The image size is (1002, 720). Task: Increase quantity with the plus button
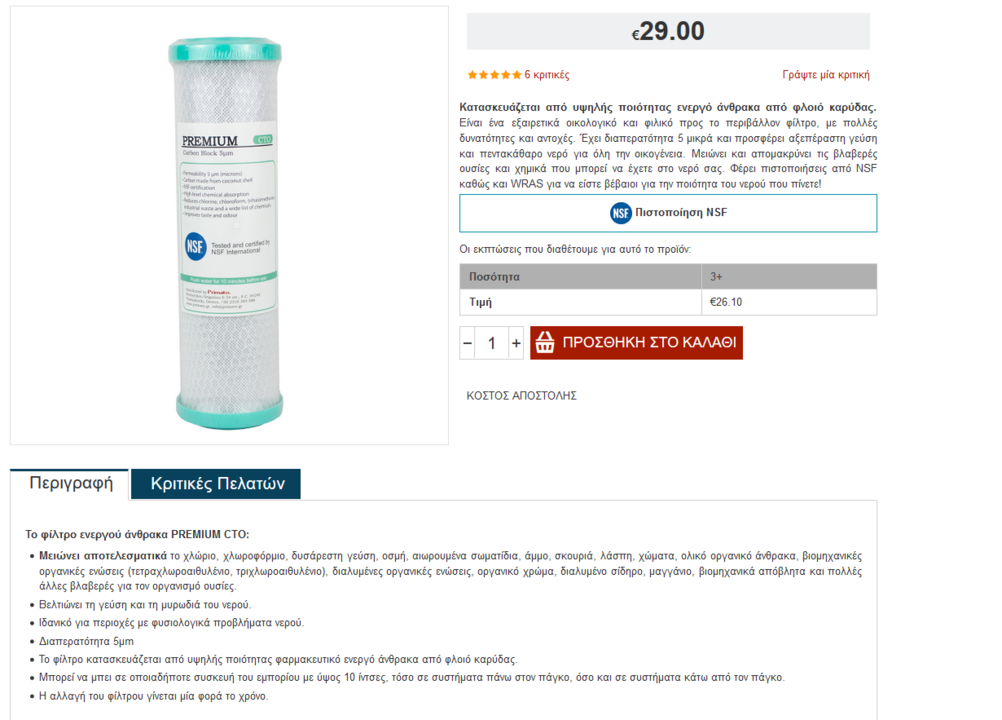coord(516,343)
